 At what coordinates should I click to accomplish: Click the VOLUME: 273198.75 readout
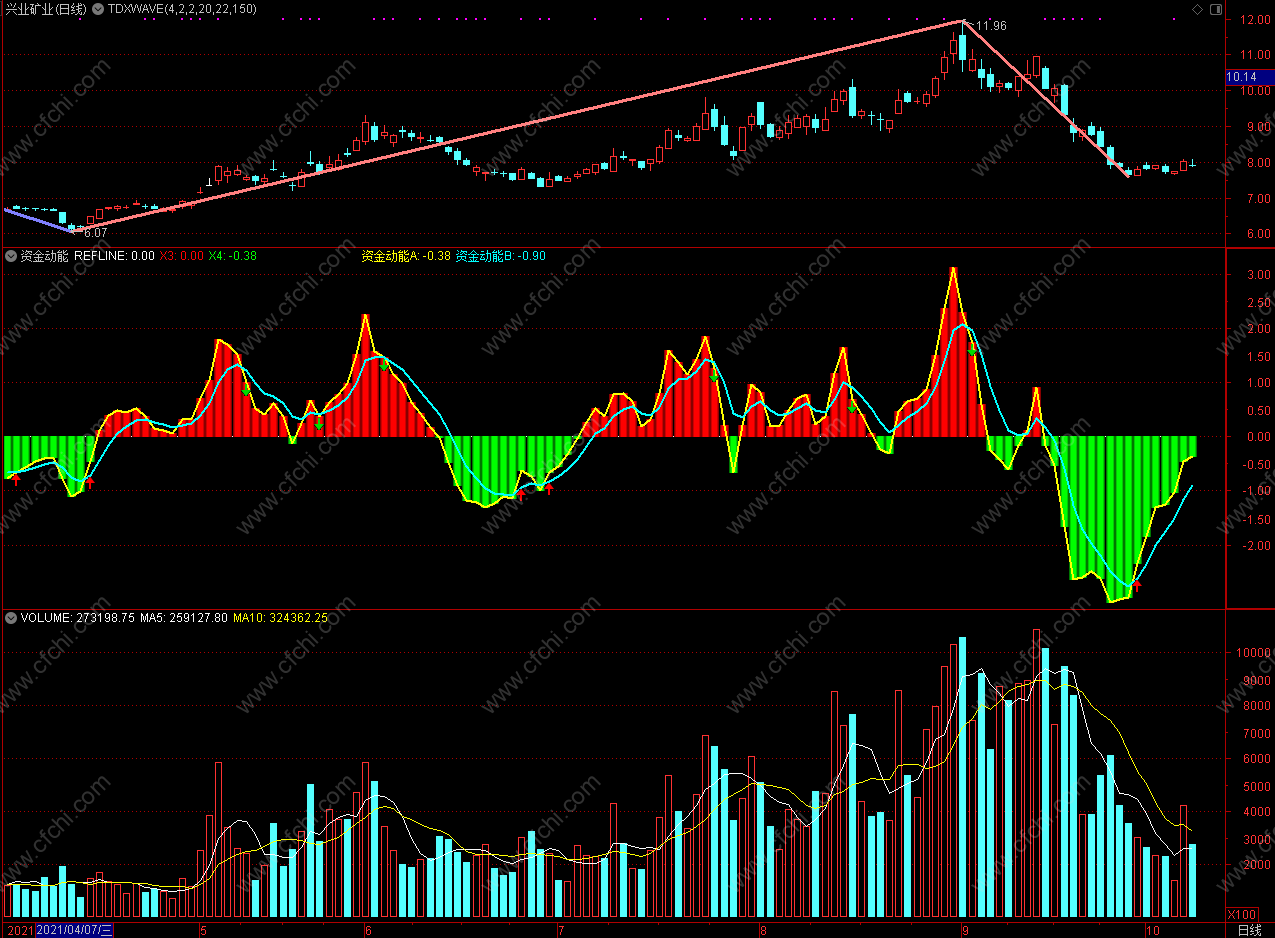pos(78,618)
